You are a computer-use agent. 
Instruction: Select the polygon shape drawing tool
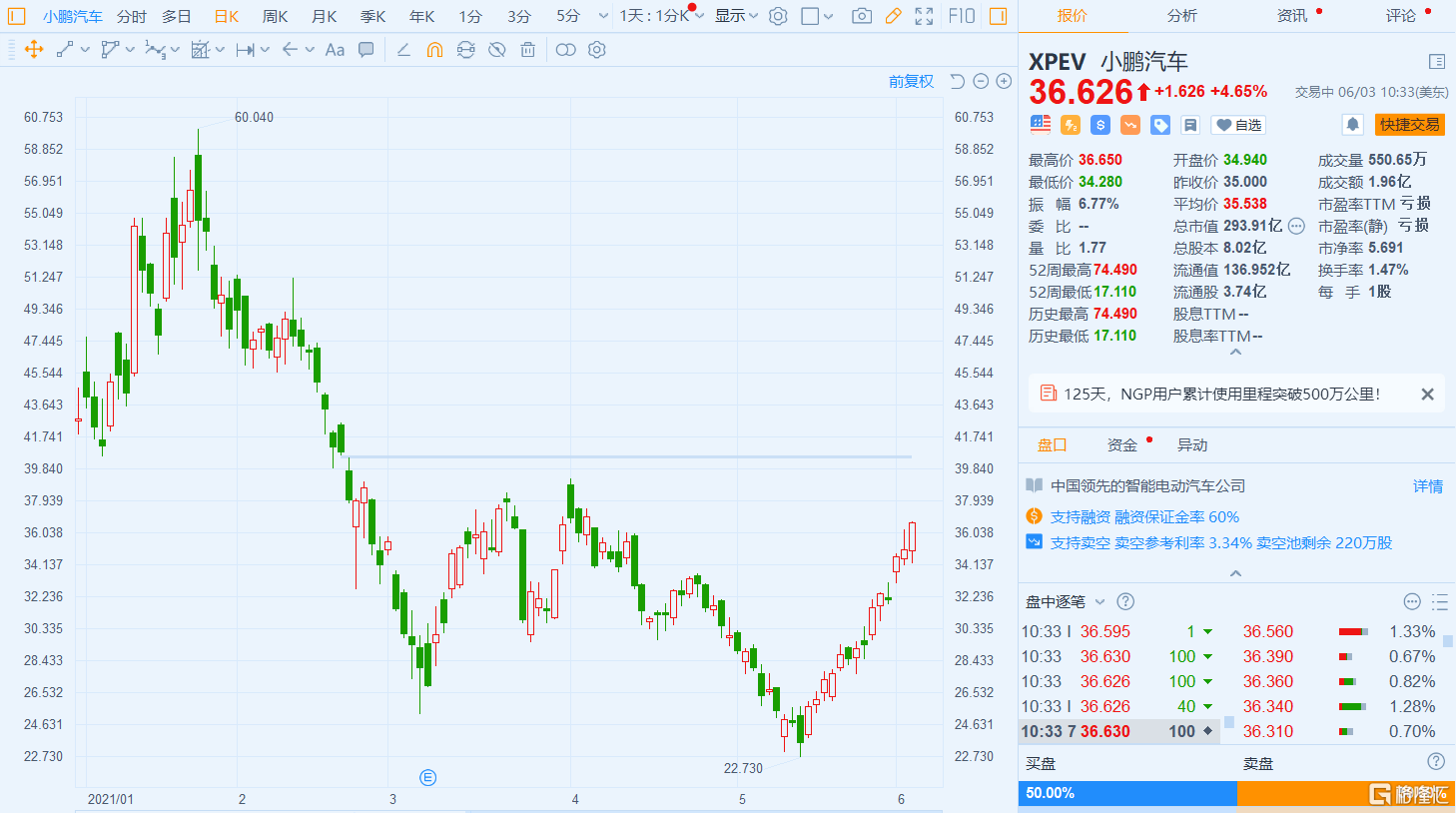pos(110,50)
